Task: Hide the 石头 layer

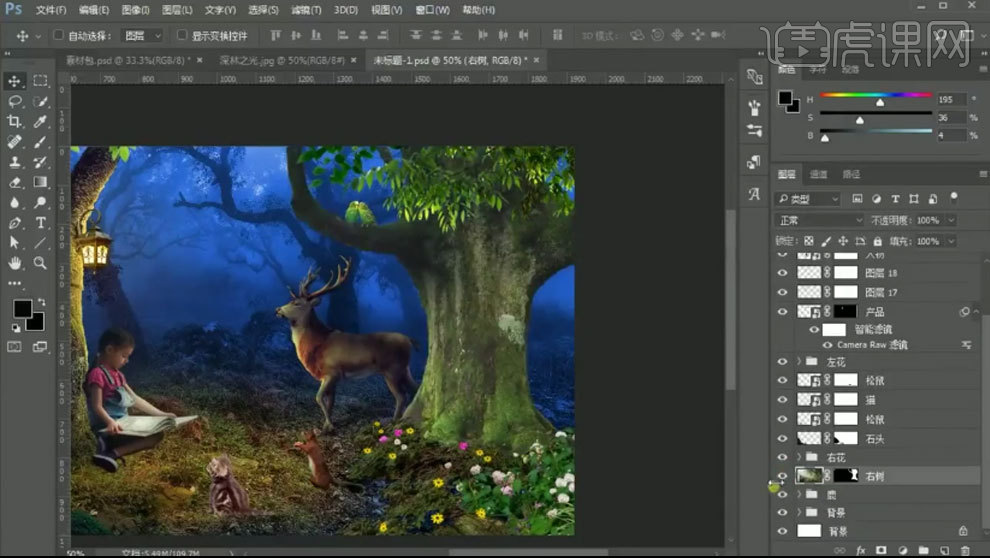Action: click(x=783, y=439)
